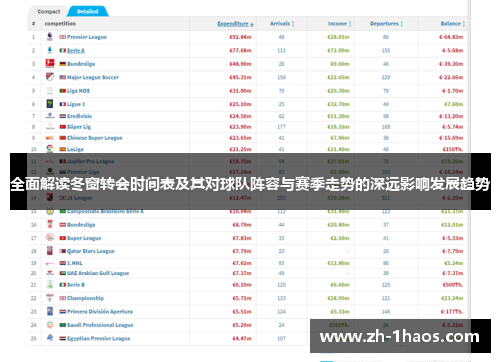500x362 pixels.
Task: Open the Egyptian Premier League link
Action: click(99, 338)
